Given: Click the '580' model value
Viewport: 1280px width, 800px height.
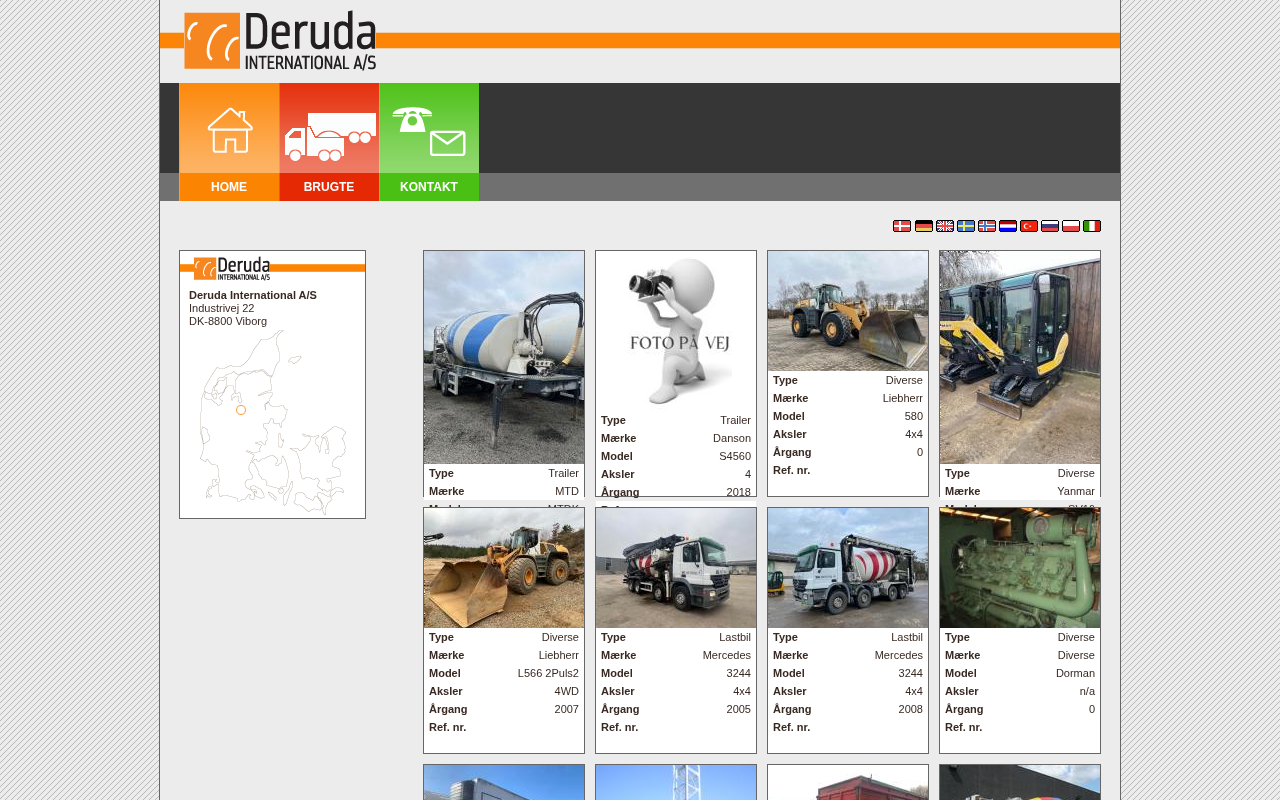Looking at the screenshot, I should pos(914,416).
